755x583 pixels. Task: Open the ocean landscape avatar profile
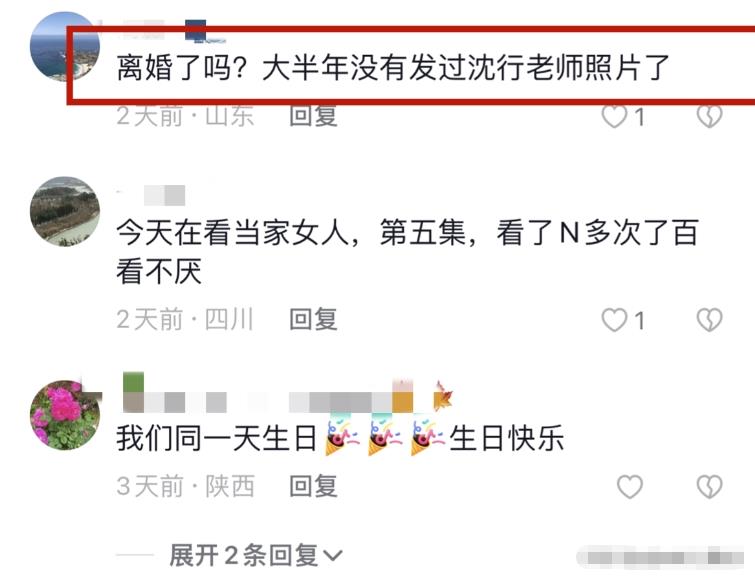pyautogui.click(x=65, y=47)
